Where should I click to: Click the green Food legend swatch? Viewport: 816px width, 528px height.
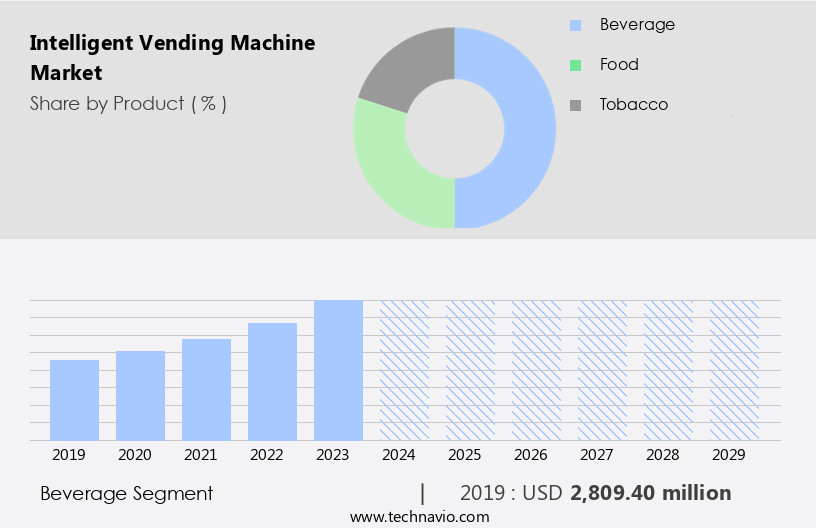tap(575, 65)
